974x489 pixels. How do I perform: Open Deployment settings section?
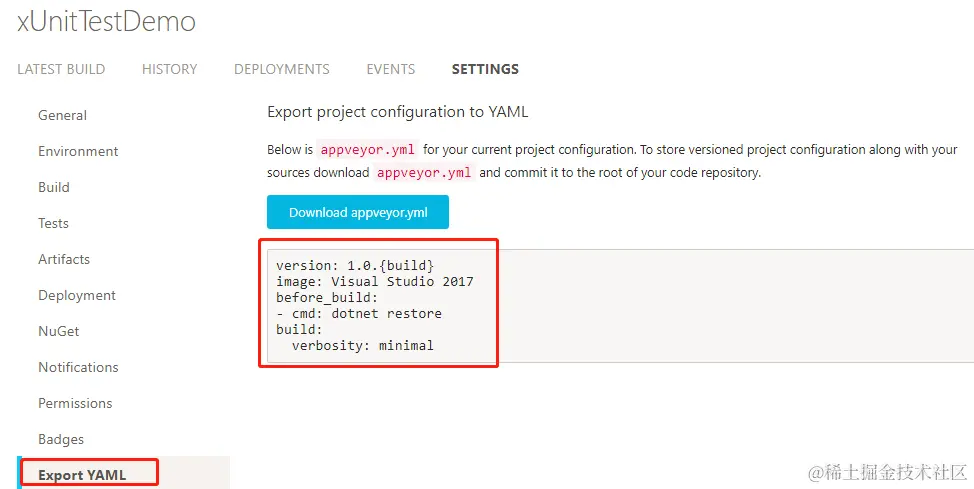click(76, 295)
